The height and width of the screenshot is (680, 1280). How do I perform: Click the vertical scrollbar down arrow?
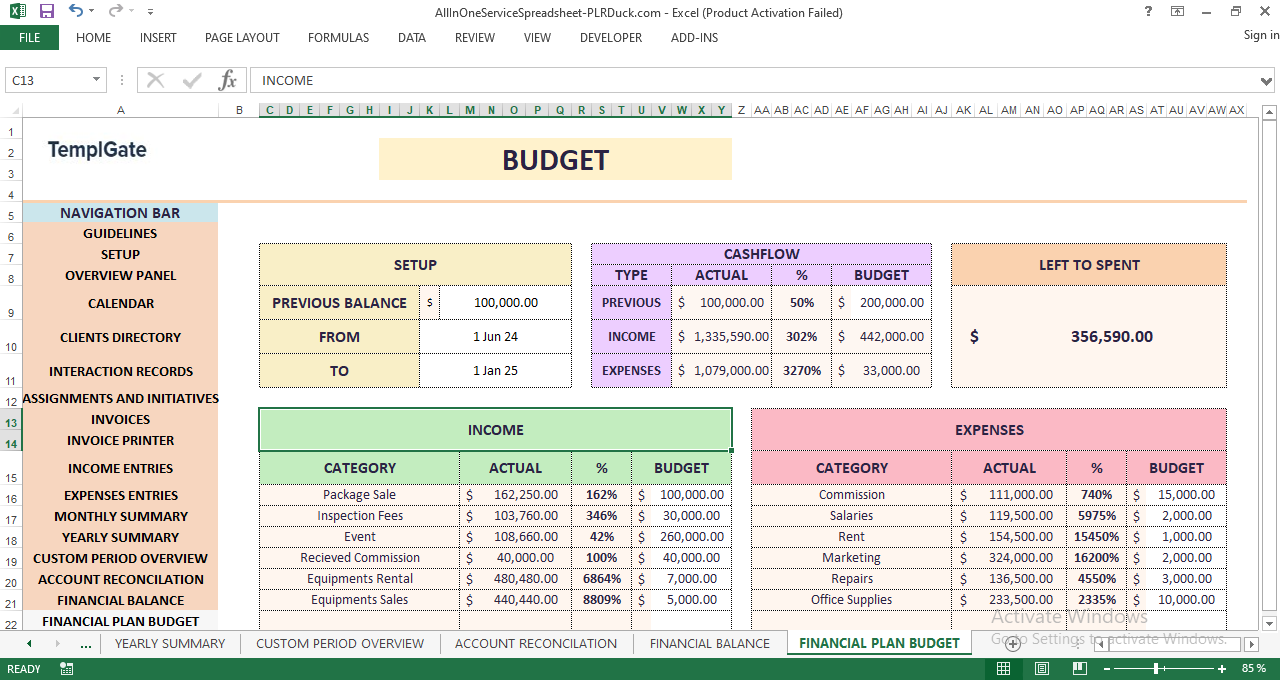pyautogui.click(x=1271, y=624)
